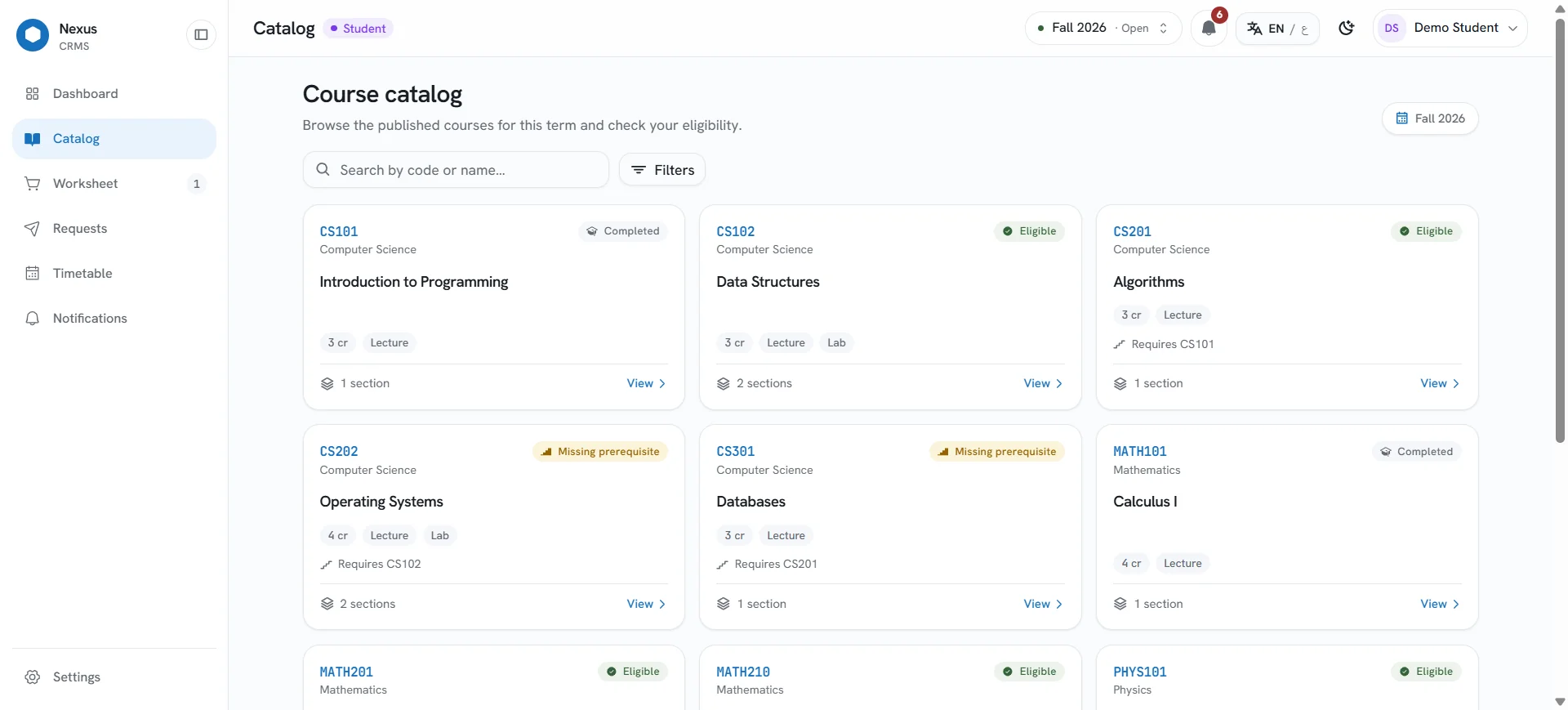View details for Introduction to Programming

[646, 383]
